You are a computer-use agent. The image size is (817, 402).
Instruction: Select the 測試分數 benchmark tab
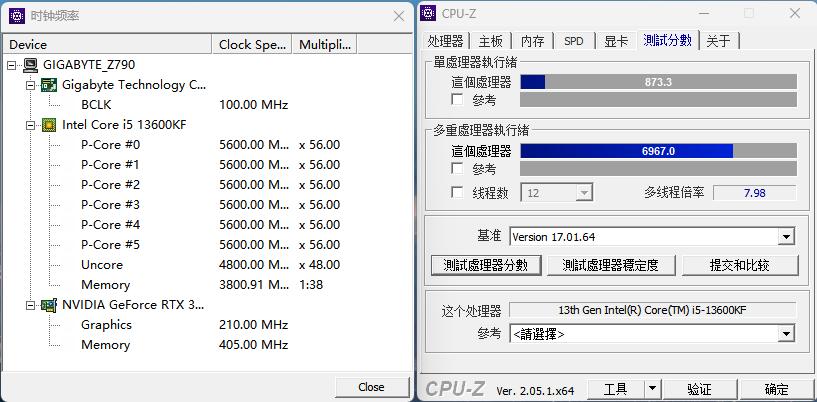[x=667, y=40]
